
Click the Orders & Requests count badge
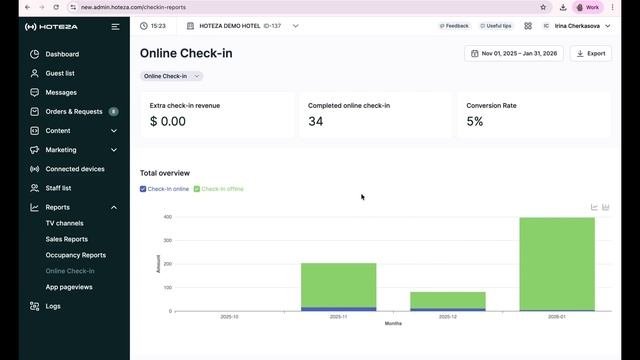click(113, 111)
